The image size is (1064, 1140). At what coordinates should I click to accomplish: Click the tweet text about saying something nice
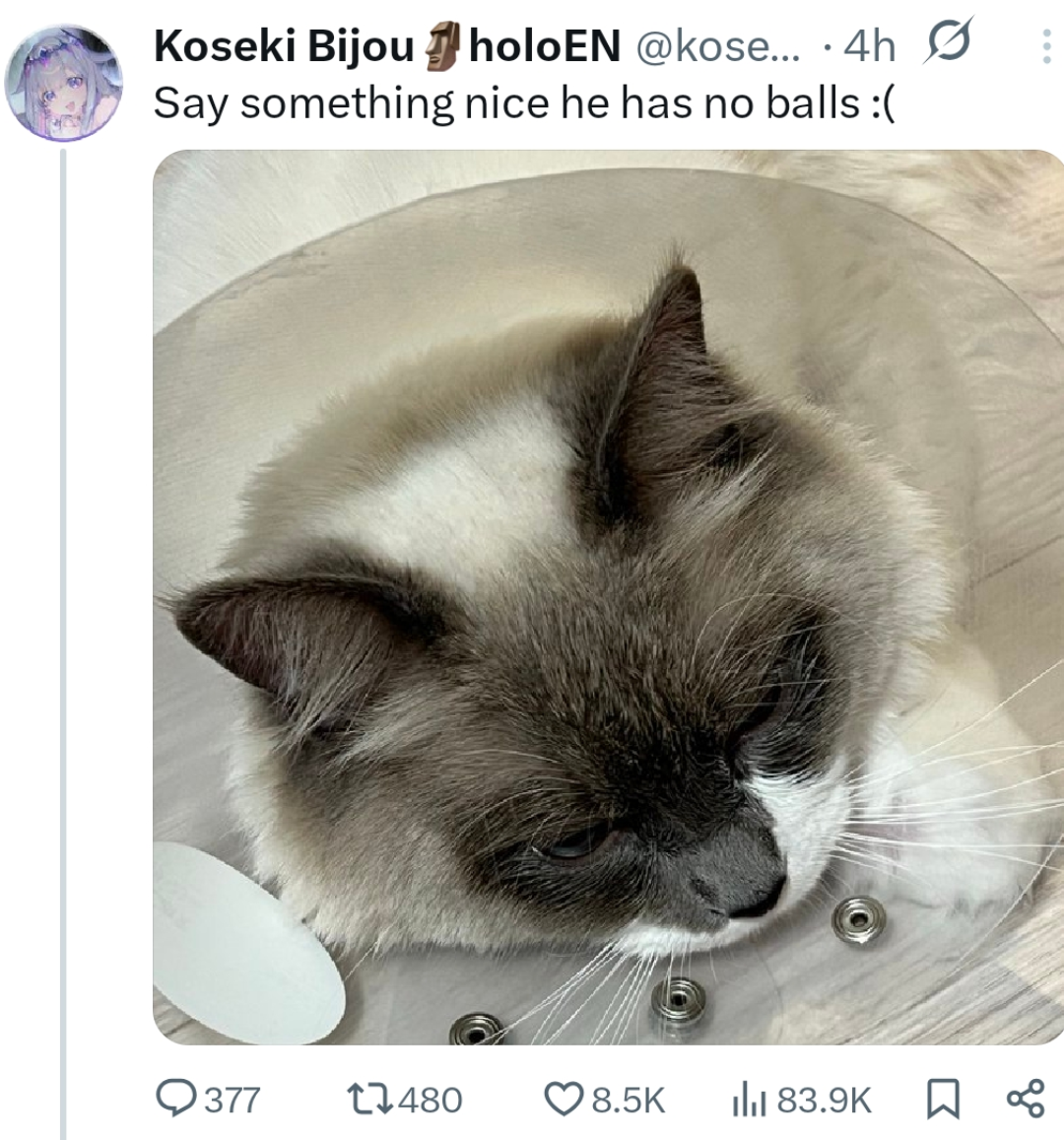point(524,102)
